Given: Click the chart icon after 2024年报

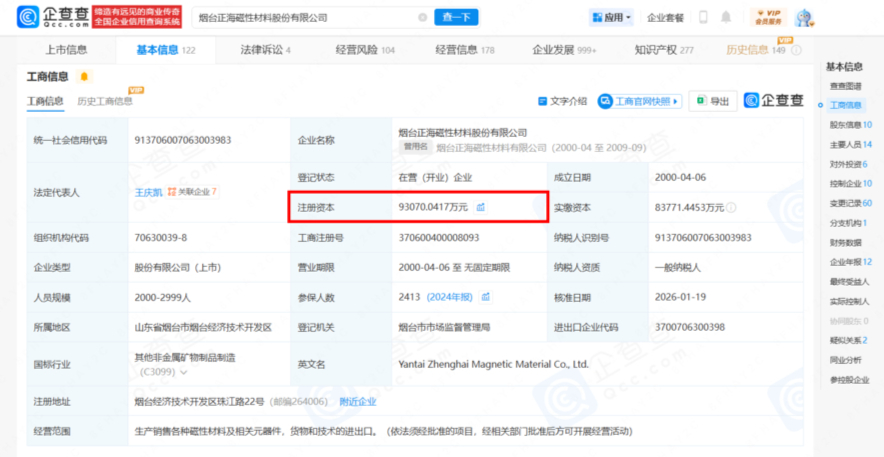Looking at the screenshot, I should [486, 297].
